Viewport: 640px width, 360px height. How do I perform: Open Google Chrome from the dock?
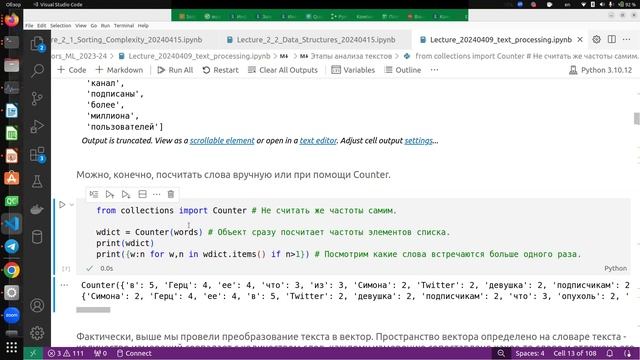click(11, 270)
